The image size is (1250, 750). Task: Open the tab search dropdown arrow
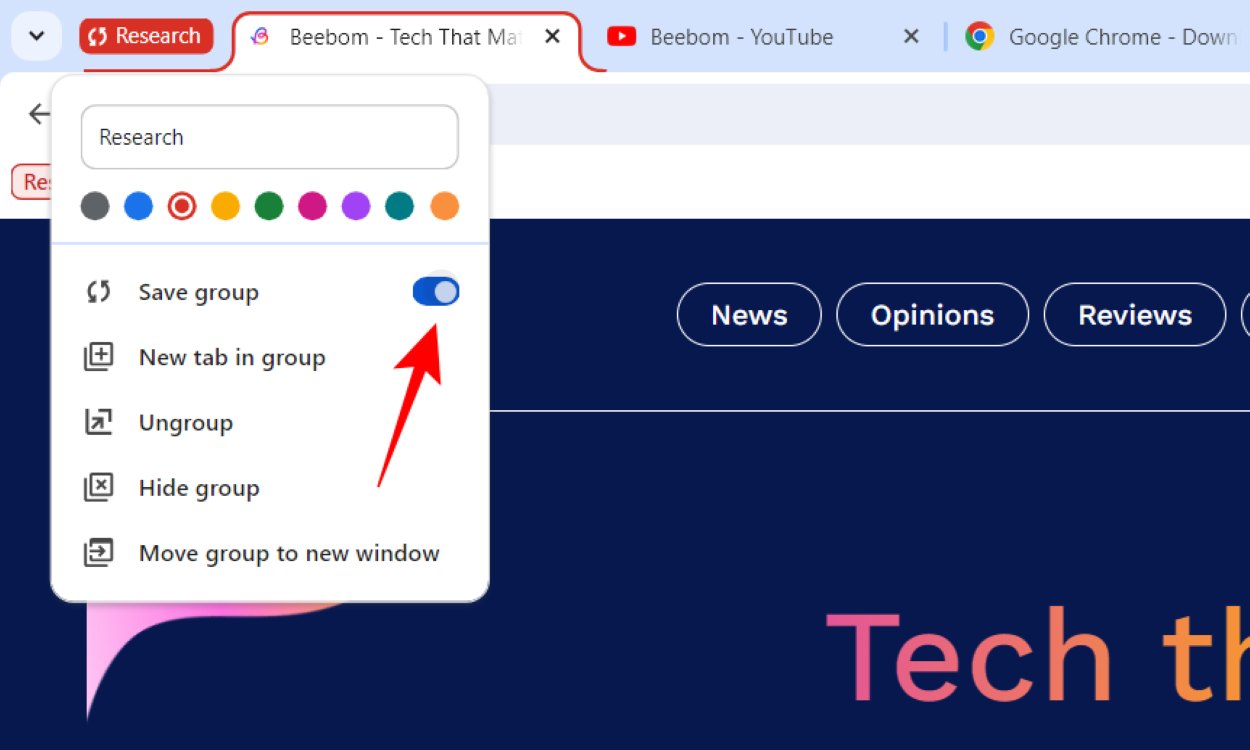[x=36, y=36]
